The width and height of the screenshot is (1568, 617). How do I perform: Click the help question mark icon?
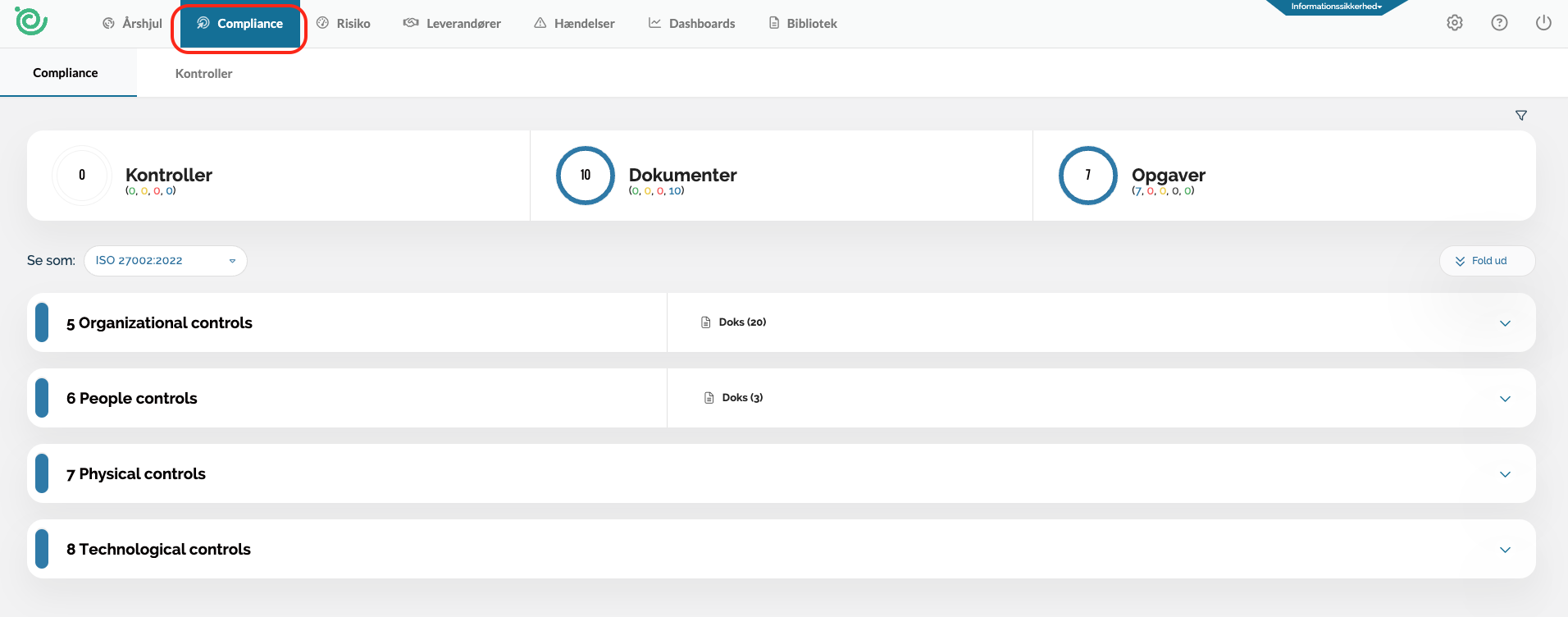(1499, 23)
